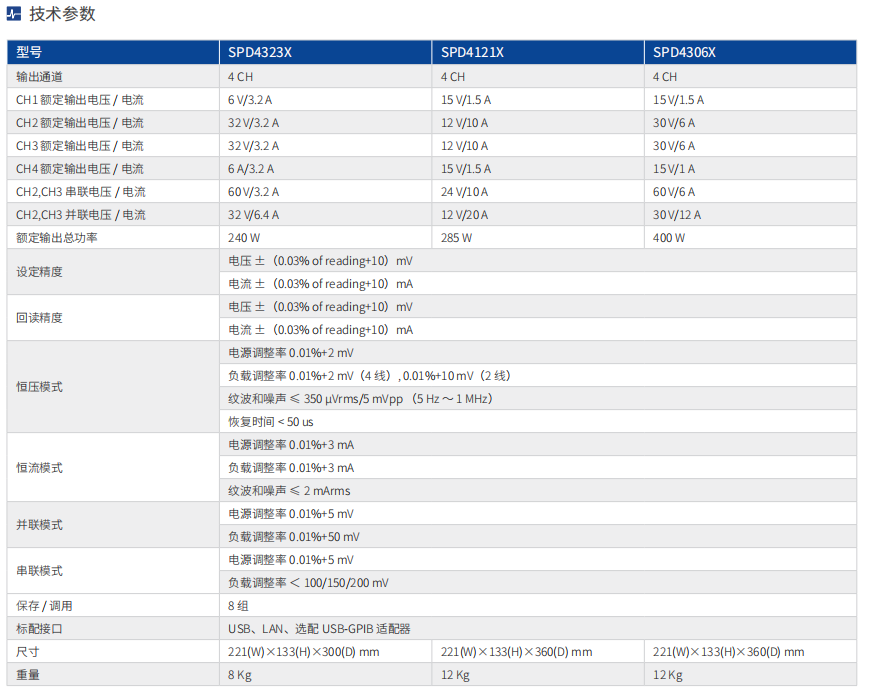Screen dimensions: 876x695
Task: Click the 串联模式 row label
Action: click(x=39, y=571)
